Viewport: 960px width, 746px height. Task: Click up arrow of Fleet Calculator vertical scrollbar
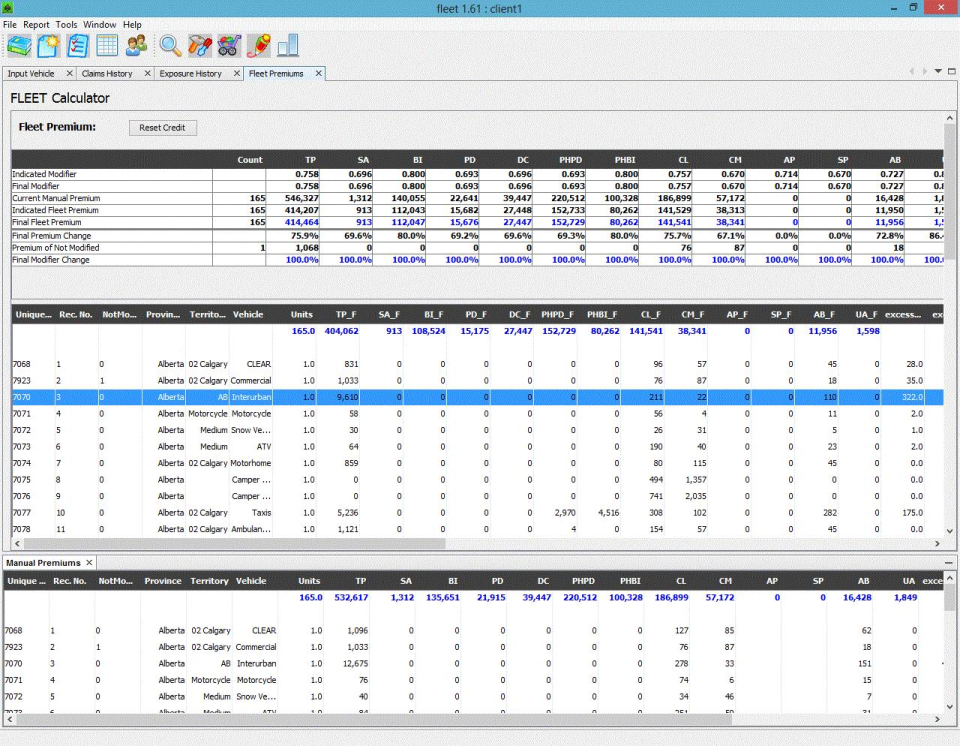click(x=950, y=118)
